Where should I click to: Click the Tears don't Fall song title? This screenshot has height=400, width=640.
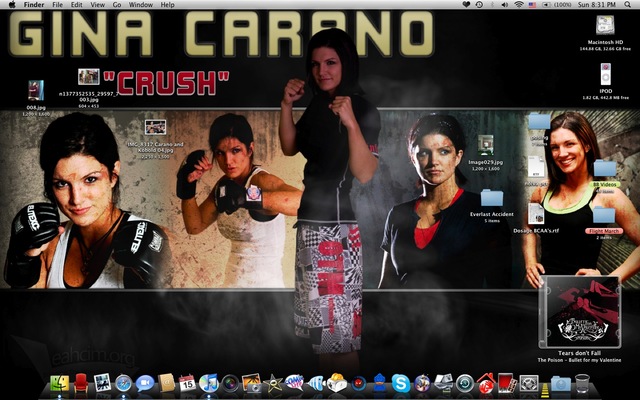(x=580, y=353)
